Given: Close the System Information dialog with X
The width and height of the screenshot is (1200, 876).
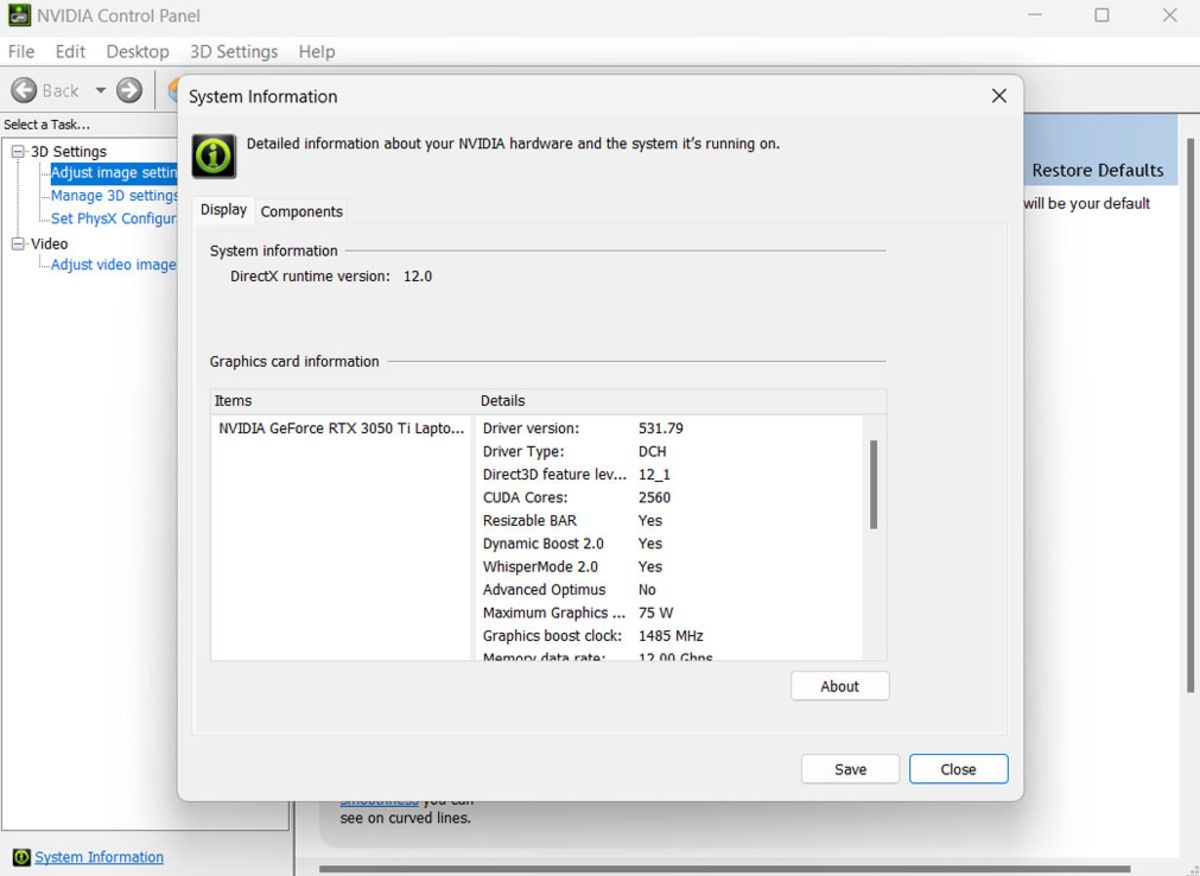Looking at the screenshot, I should (x=998, y=96).
